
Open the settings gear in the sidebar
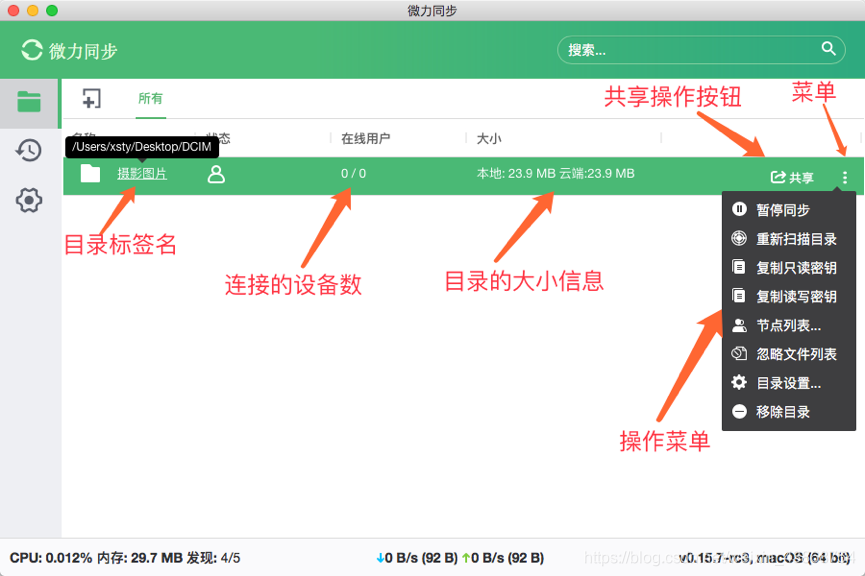click(29, 200)
